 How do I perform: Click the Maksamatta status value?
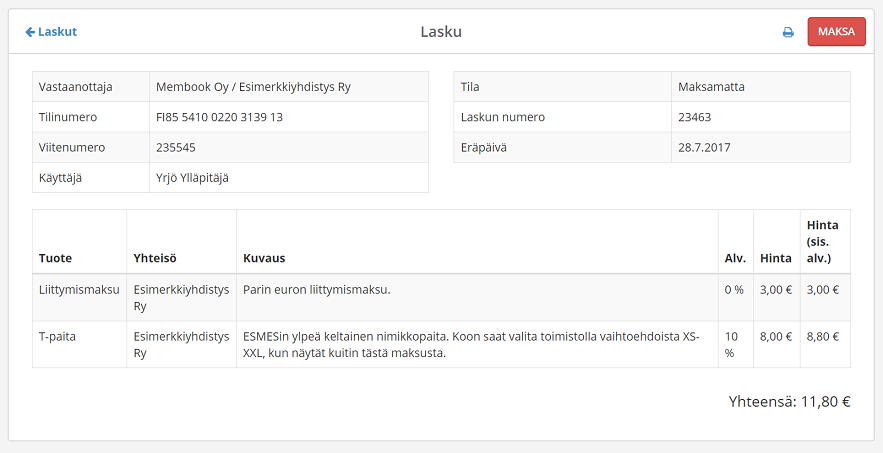click(x=711, y=87)
